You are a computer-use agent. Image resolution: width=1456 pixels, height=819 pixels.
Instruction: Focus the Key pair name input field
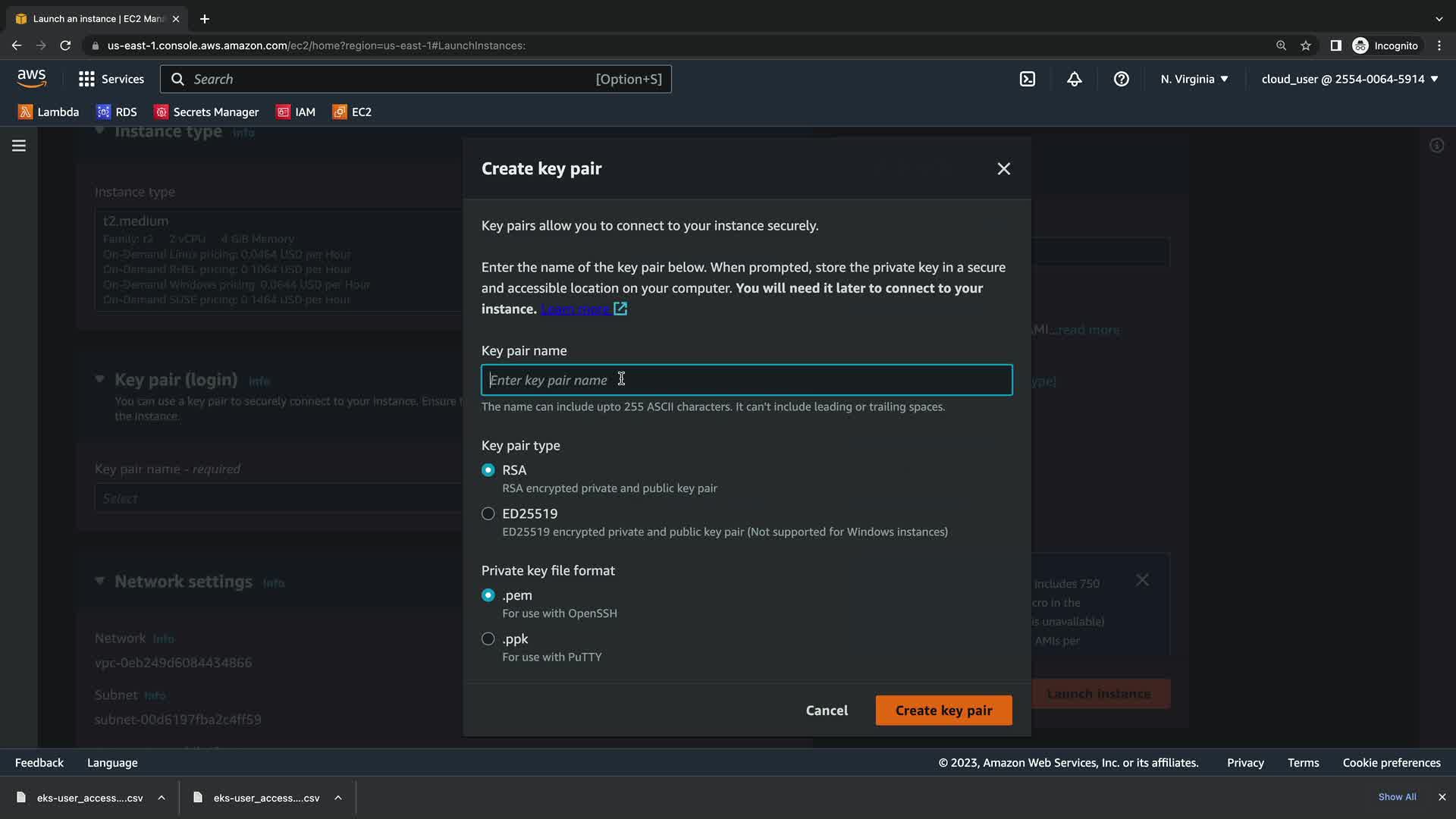[746, 380]
